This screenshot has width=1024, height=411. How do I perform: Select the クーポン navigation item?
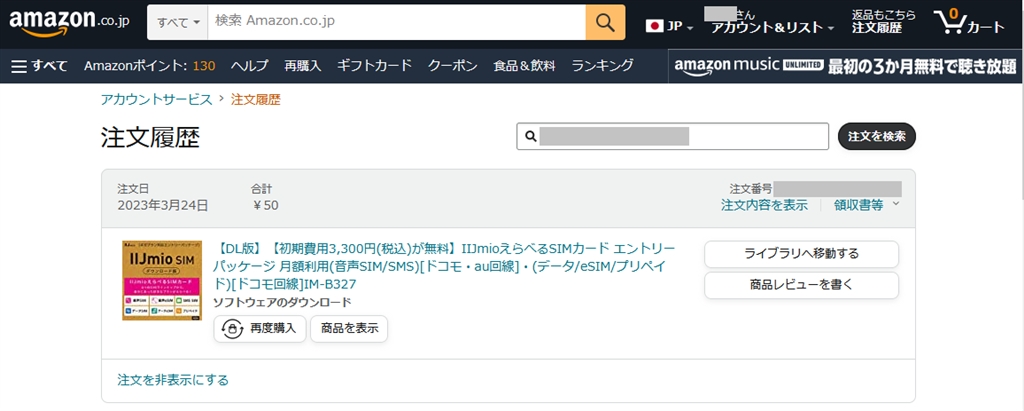coord(452,66)
